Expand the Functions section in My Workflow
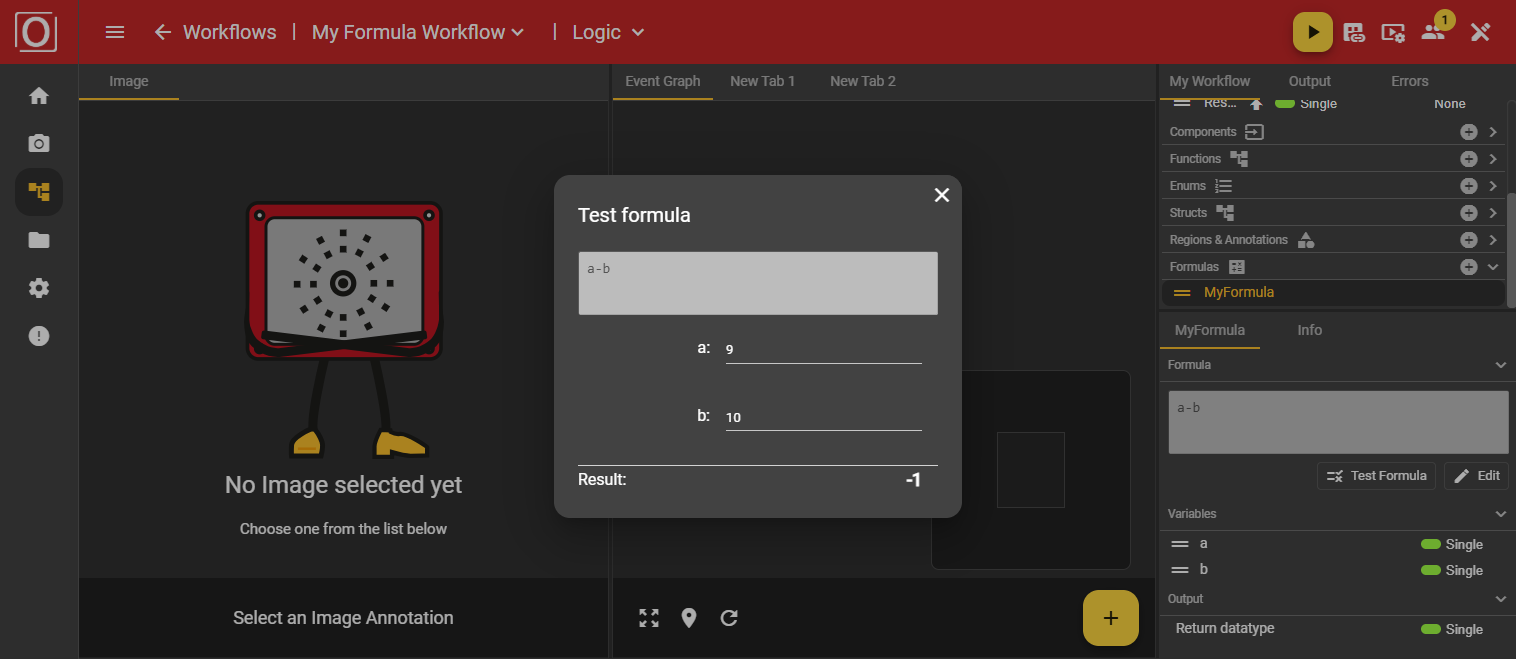The width and height of the screenshot is (1516, 659). pos(1493,158)
